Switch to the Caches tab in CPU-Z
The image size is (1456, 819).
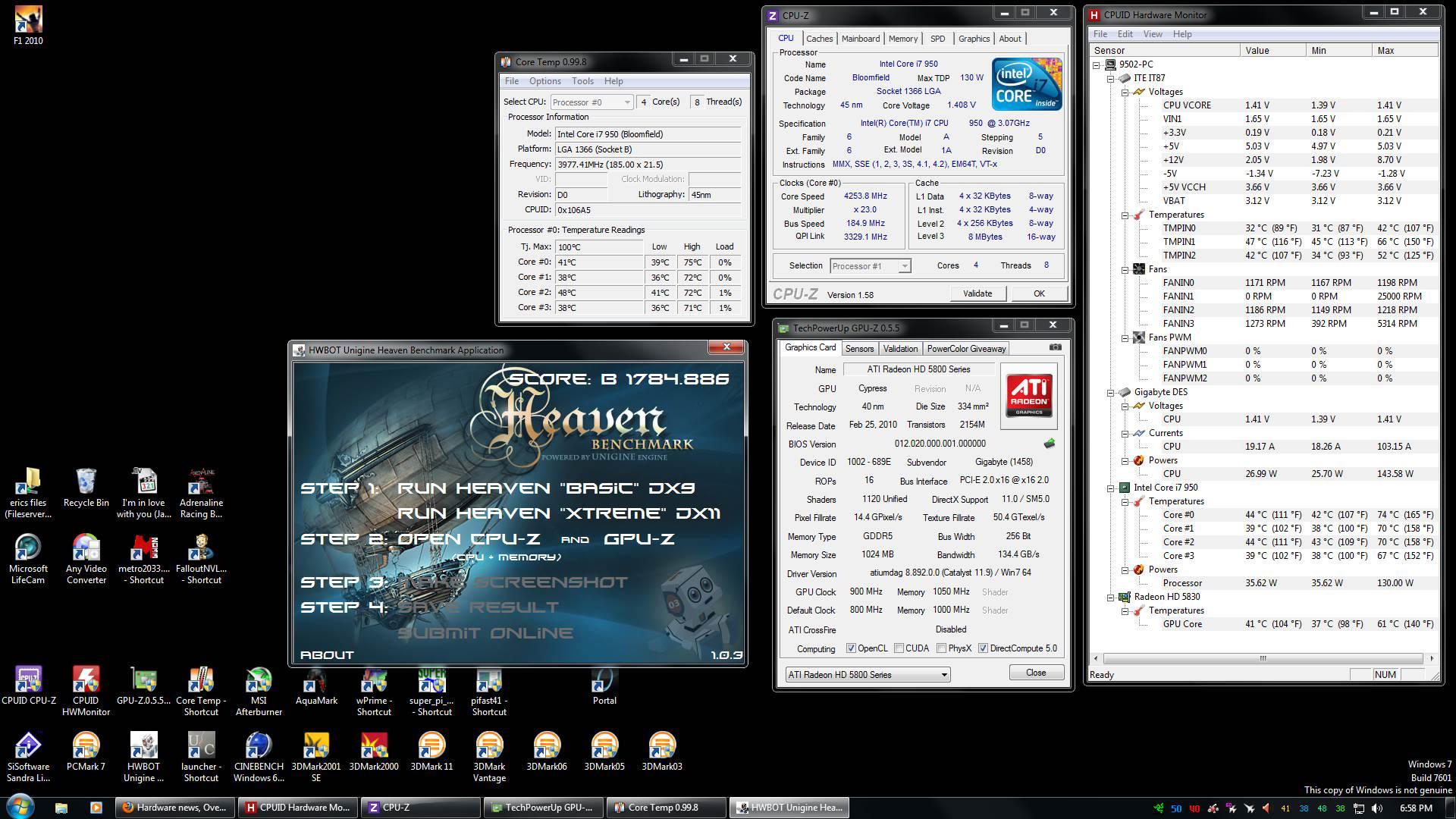[819, 39]
